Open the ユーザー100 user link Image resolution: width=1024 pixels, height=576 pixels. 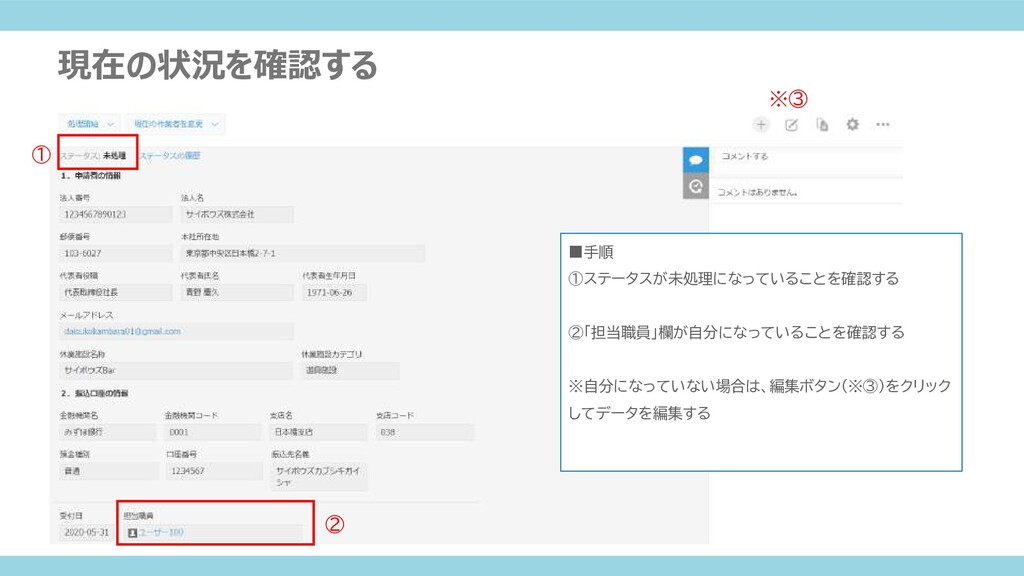pyautogui.click(x=161, y=533)
